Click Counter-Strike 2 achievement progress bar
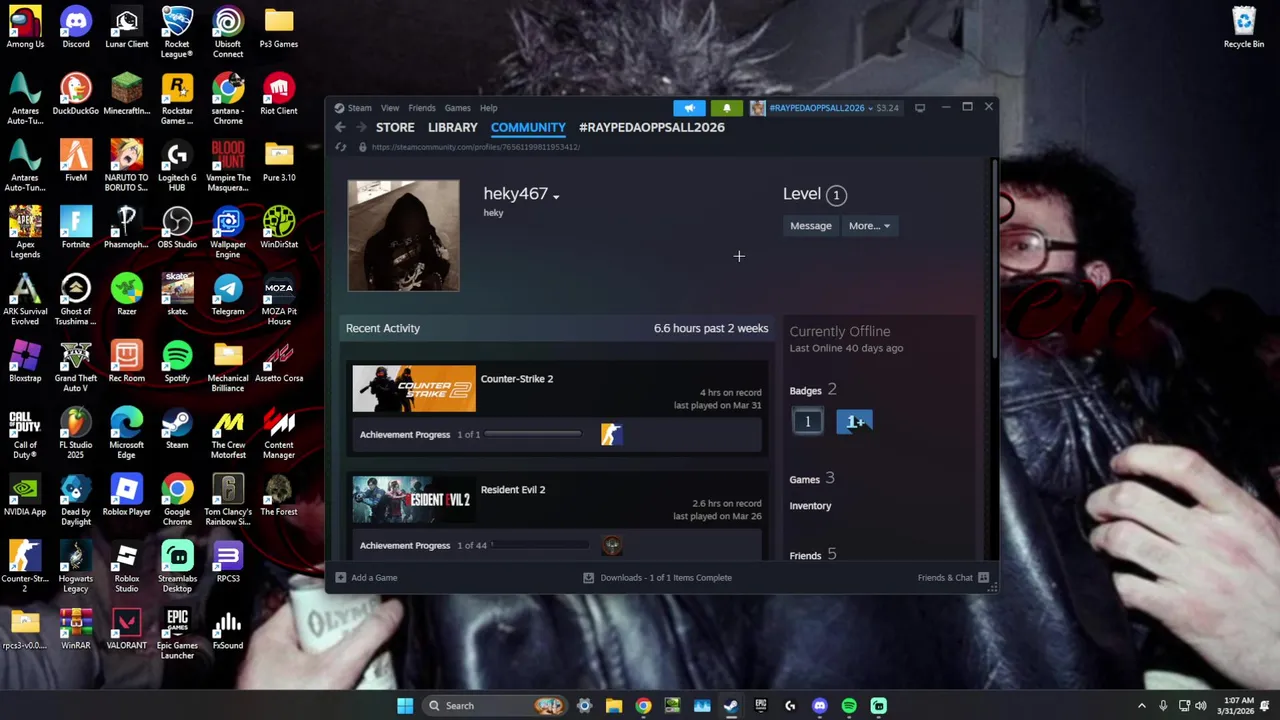 (x=532, y=435)
